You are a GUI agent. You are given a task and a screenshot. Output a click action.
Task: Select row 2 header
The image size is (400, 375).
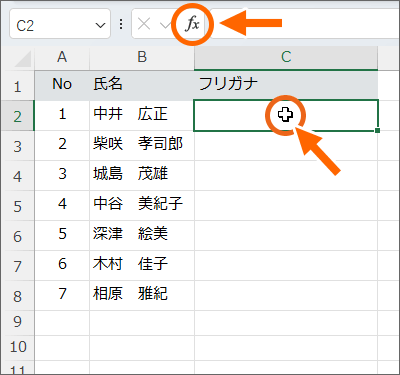17,116
